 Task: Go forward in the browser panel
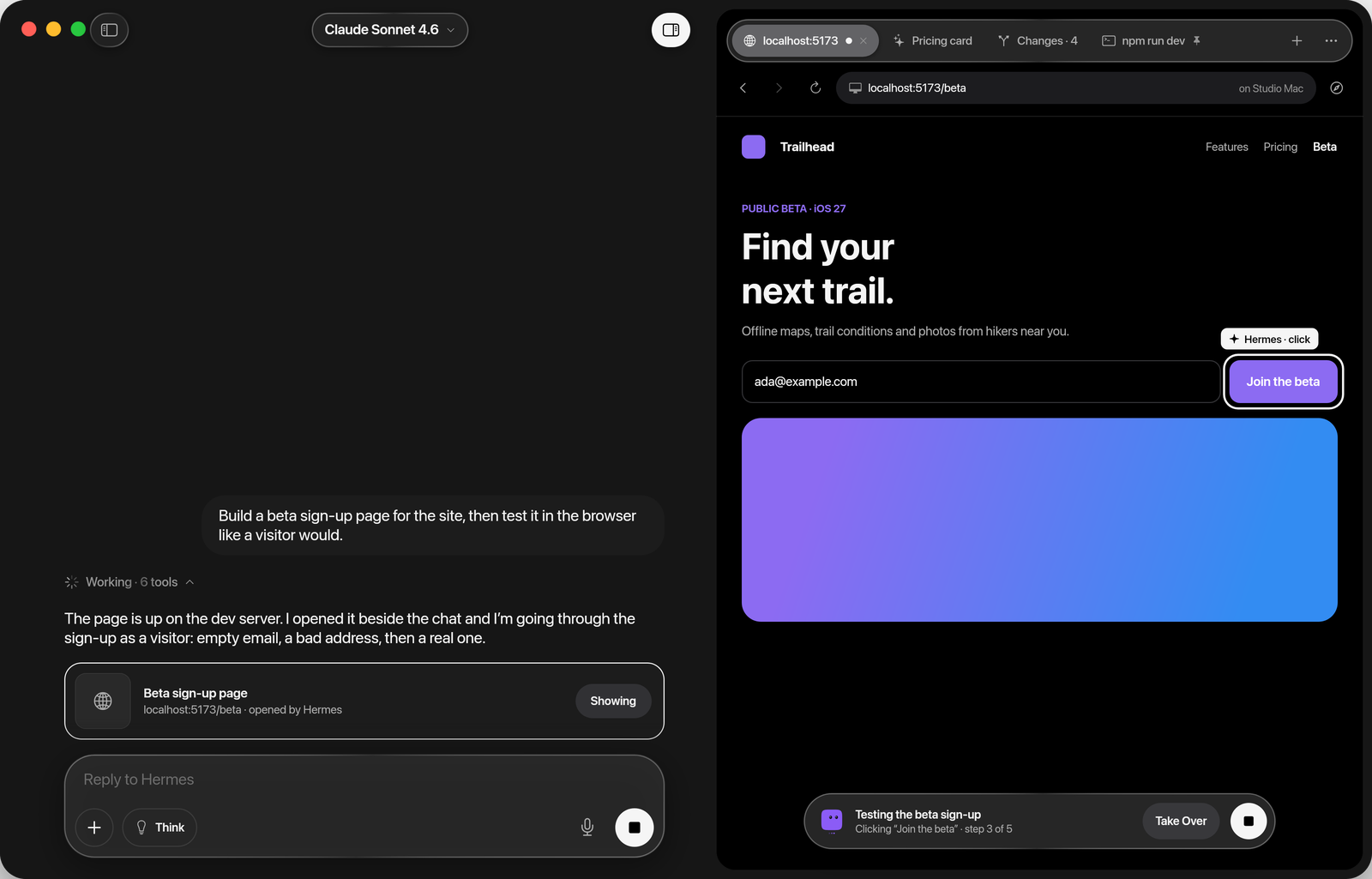(x=779, y=87)
